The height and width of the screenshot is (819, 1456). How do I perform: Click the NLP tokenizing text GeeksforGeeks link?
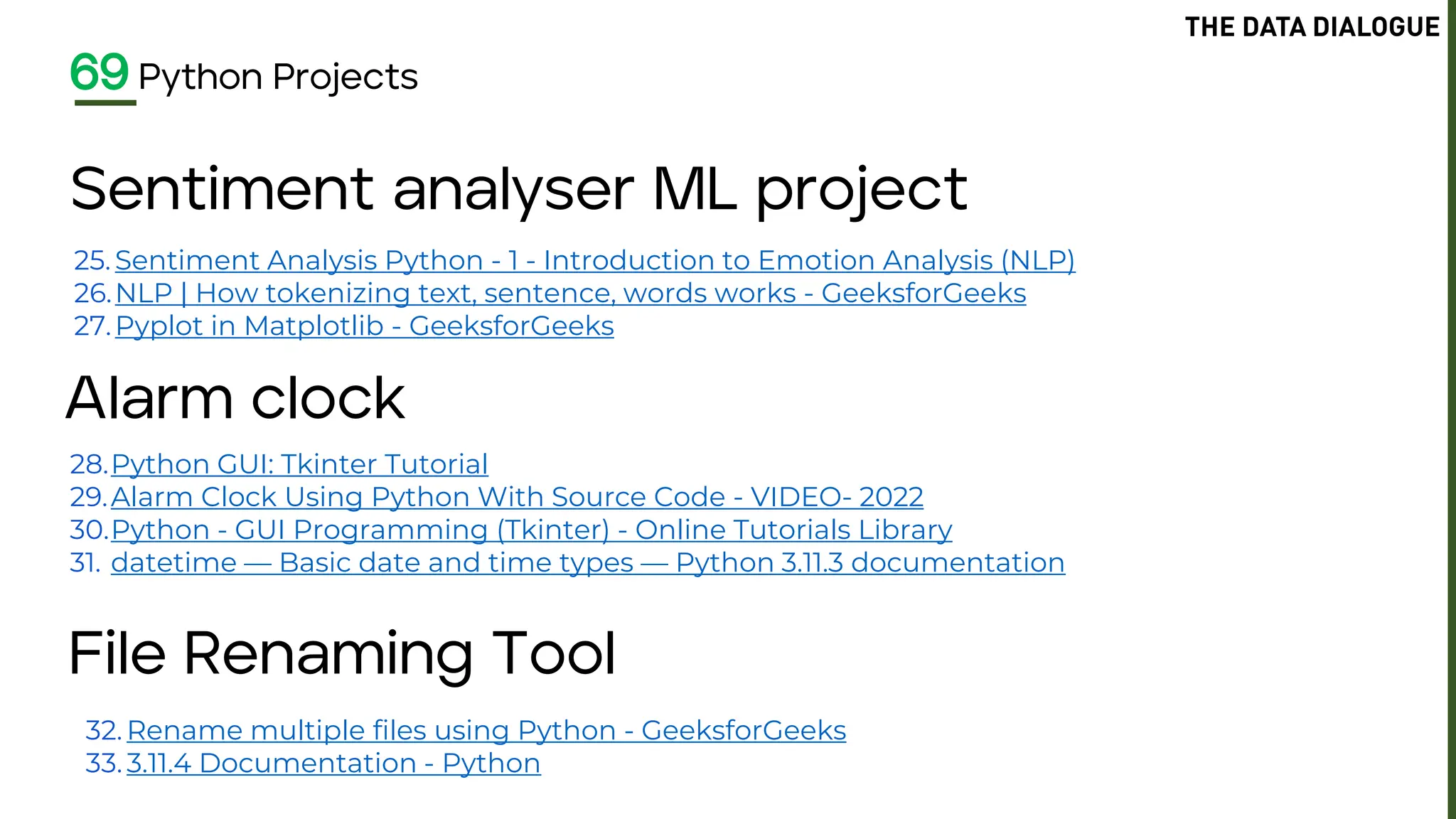click(x=570, y=294)
